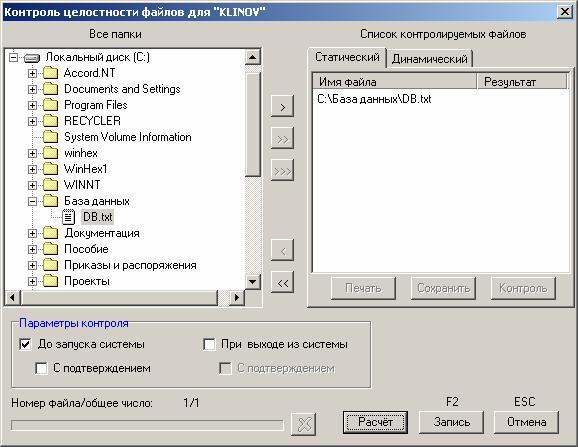Click the WINNT folder icon
Viewport: 578px width, 447px height.
pos(51,185)
